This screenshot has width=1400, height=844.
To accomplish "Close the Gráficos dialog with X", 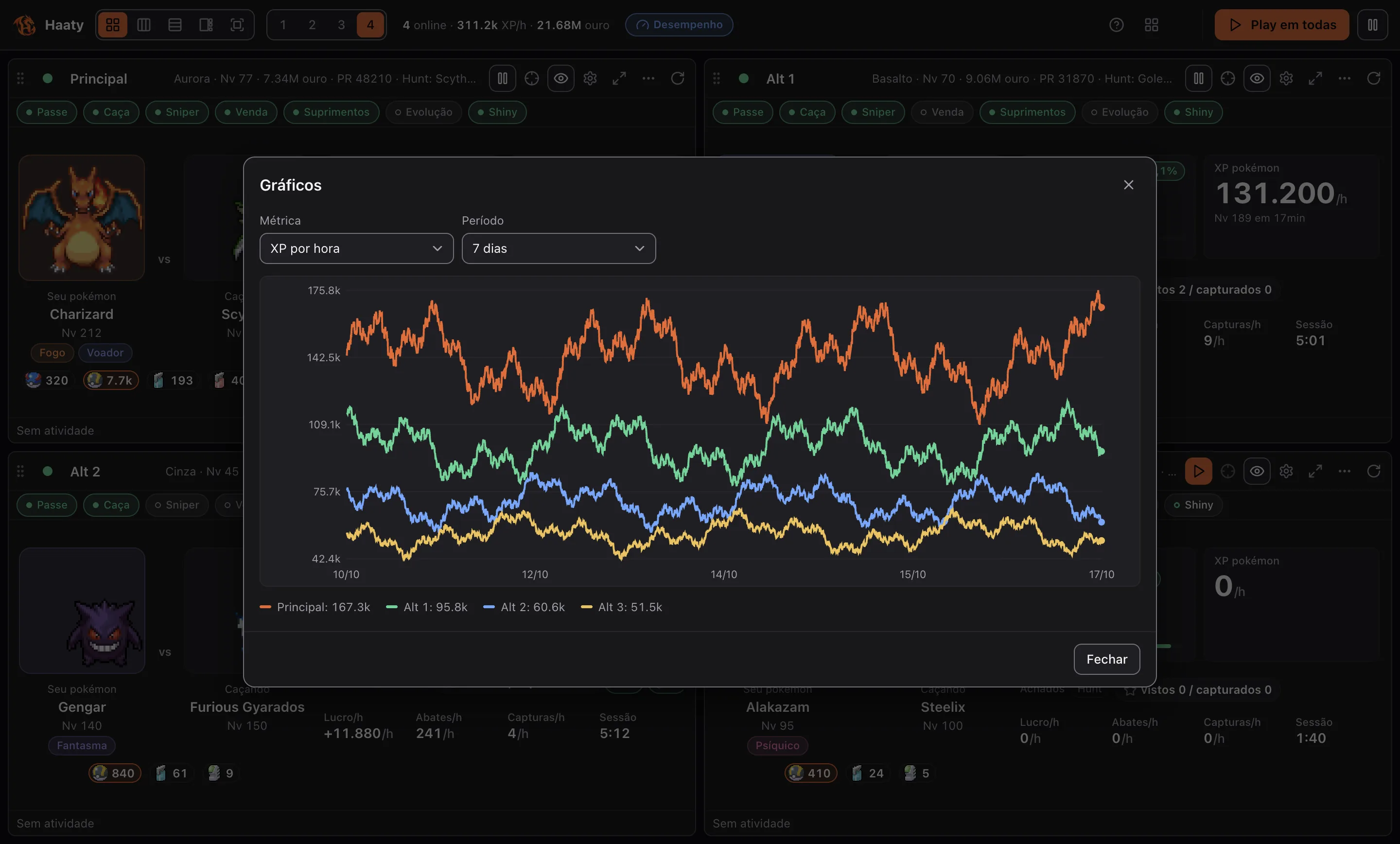I will coord(1128,185).
